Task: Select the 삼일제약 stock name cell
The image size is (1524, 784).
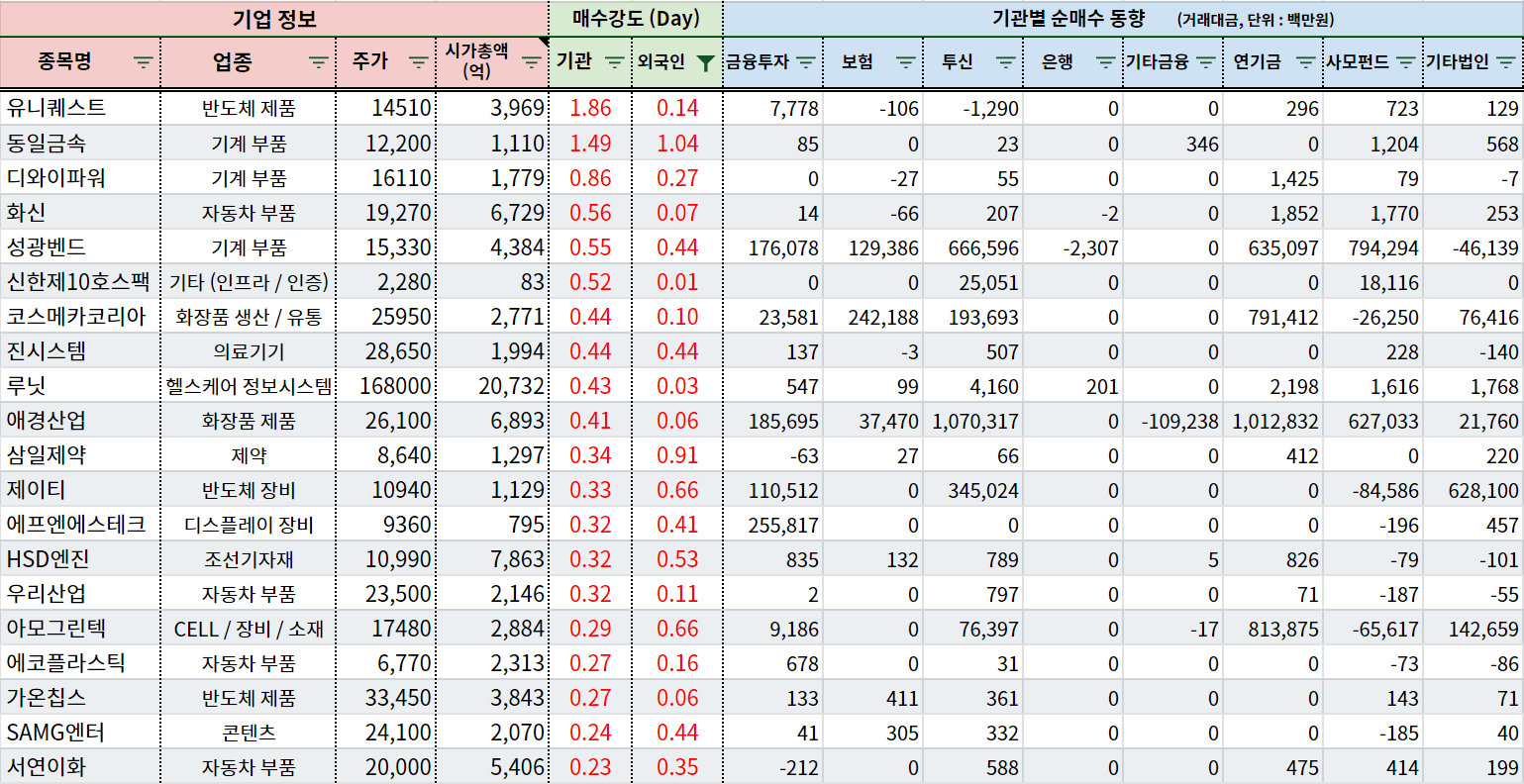Action: [x=80, y=454]
